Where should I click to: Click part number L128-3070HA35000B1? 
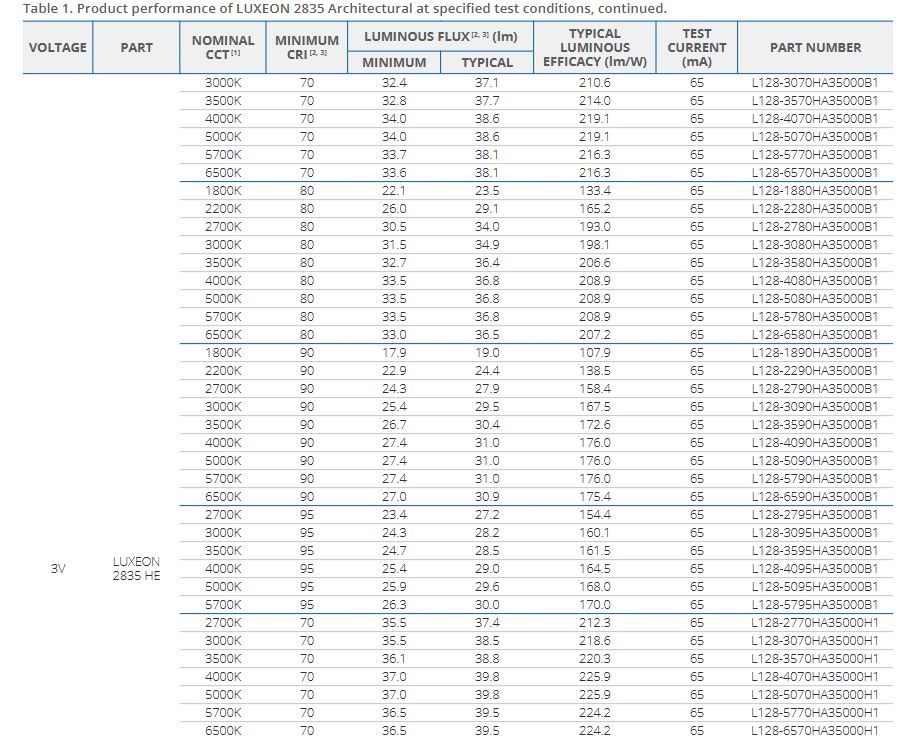(x=815, y=83)
